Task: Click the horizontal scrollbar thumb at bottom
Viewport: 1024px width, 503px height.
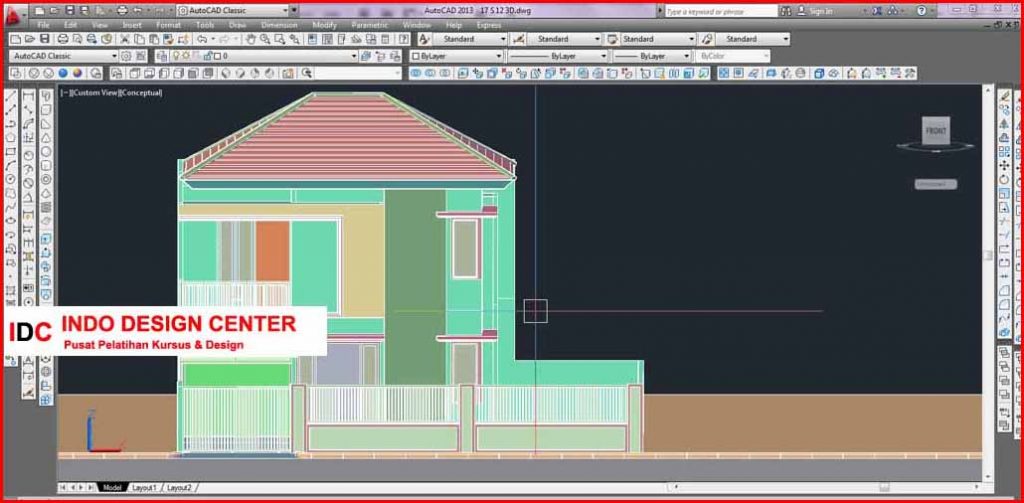Action: pyautogui.click(x=884, y=487)
